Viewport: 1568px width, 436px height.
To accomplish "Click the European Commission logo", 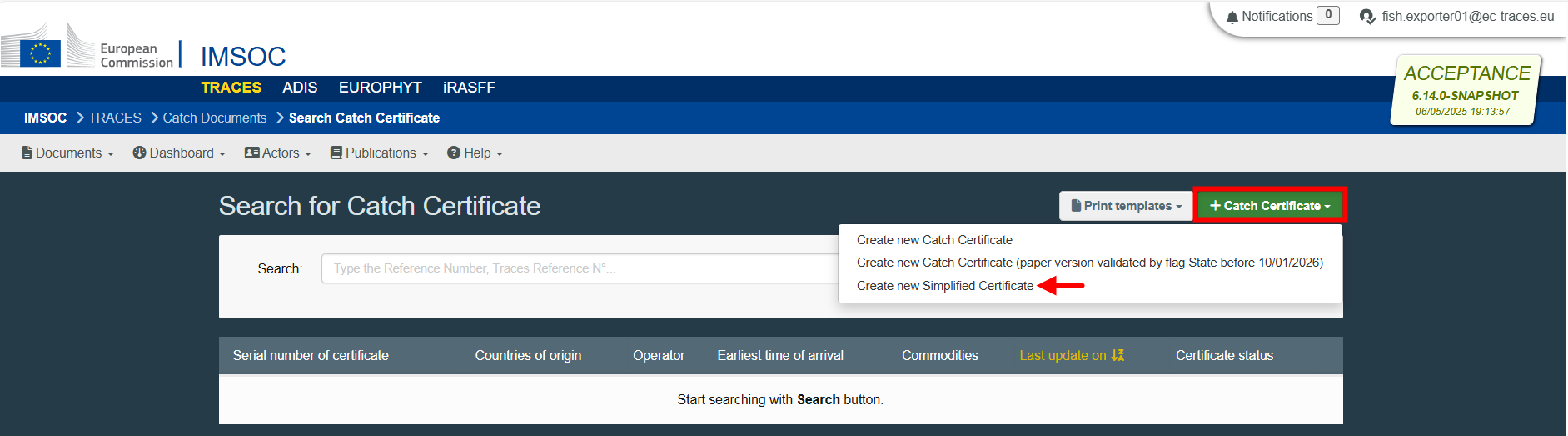I will (x=87, y=47).
